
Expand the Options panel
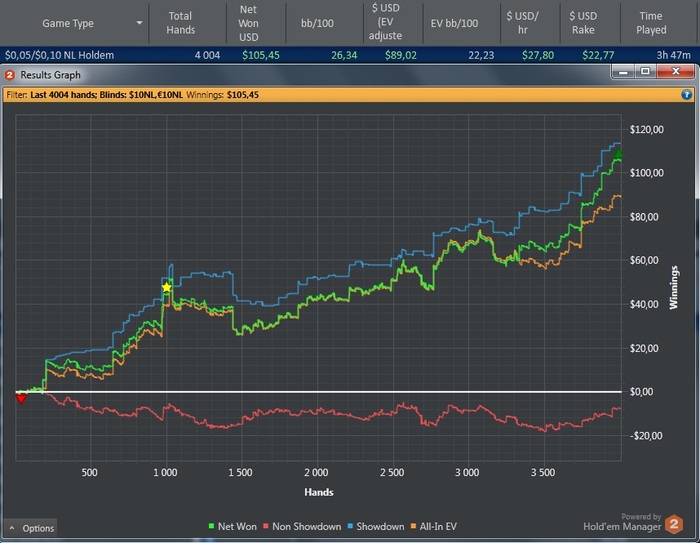[31, 528]
